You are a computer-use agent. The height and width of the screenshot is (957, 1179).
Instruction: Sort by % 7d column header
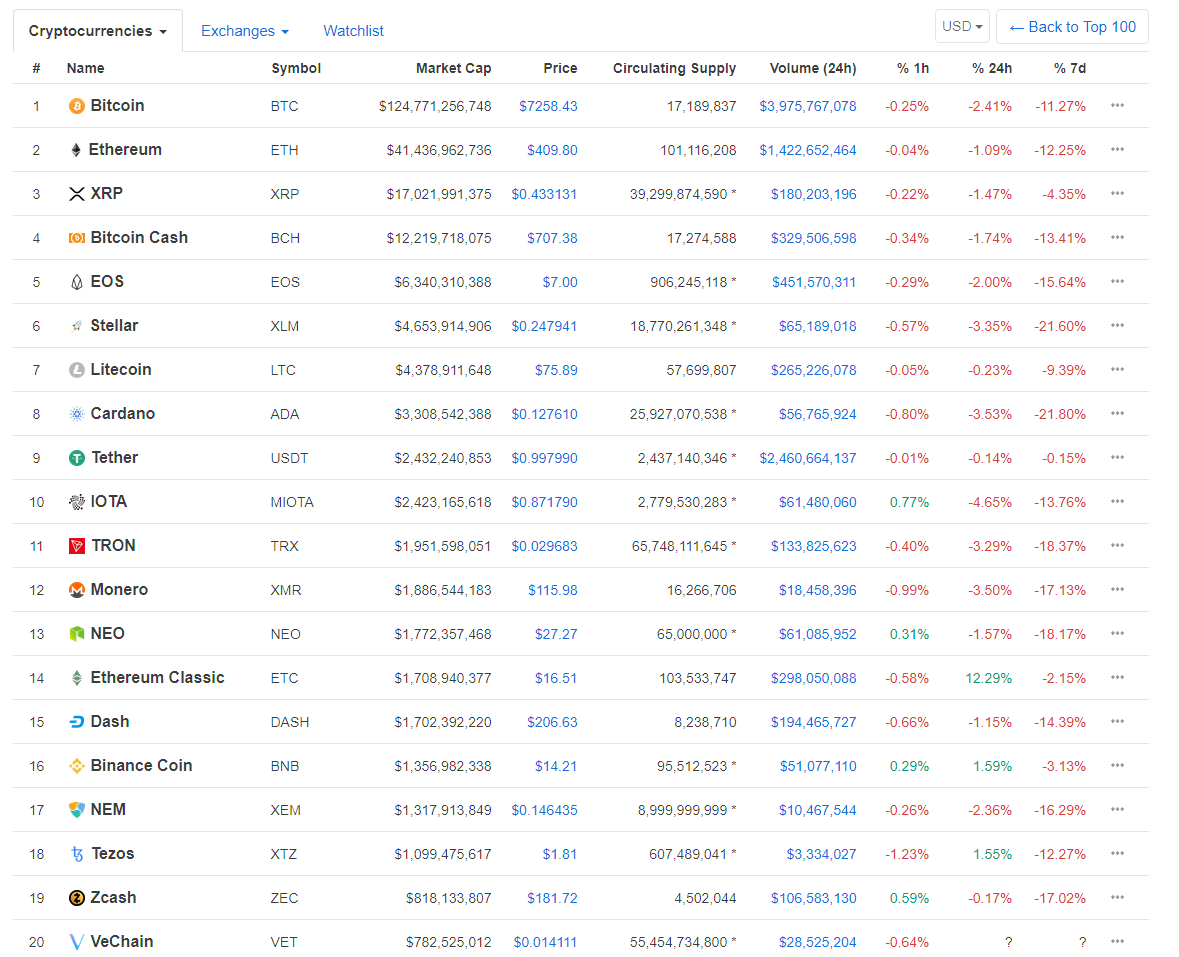pos(1069,68)
